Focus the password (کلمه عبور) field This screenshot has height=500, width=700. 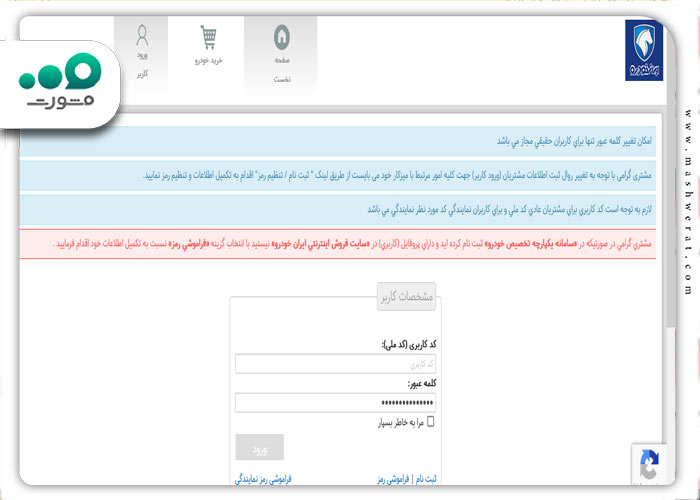[x=335, y=403]
